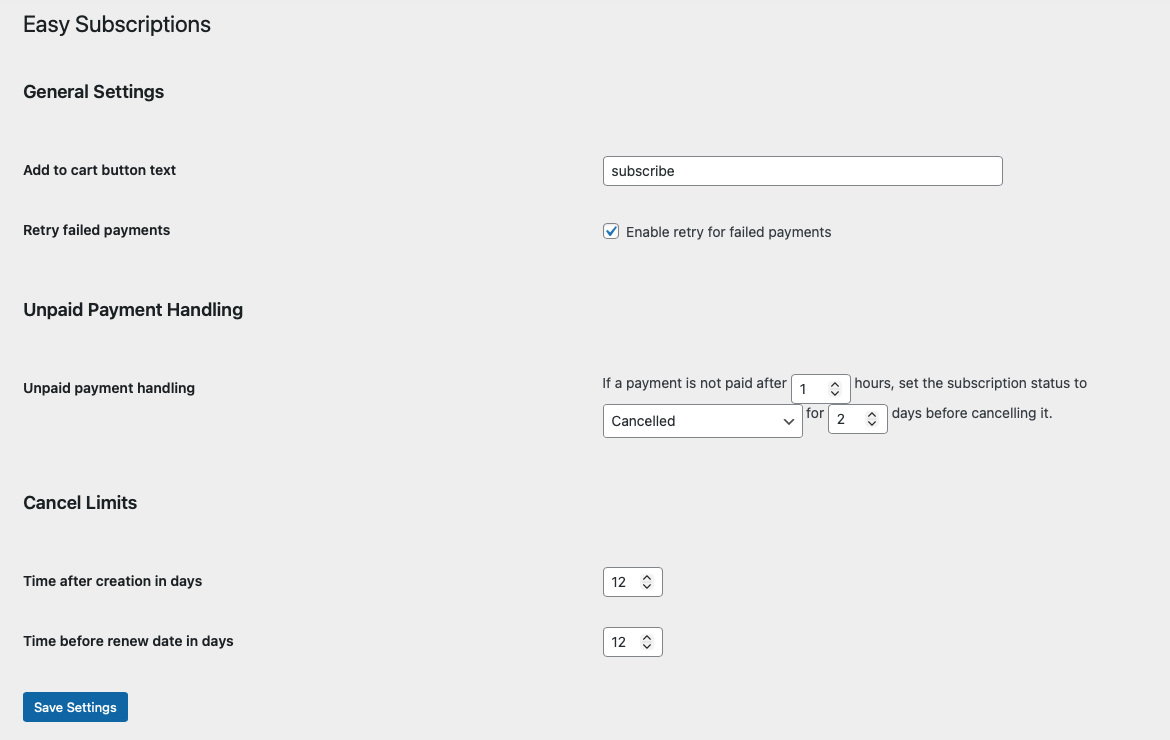Click inside the add to cart text field
This screenshot has height=740, width=1170.
802,171
